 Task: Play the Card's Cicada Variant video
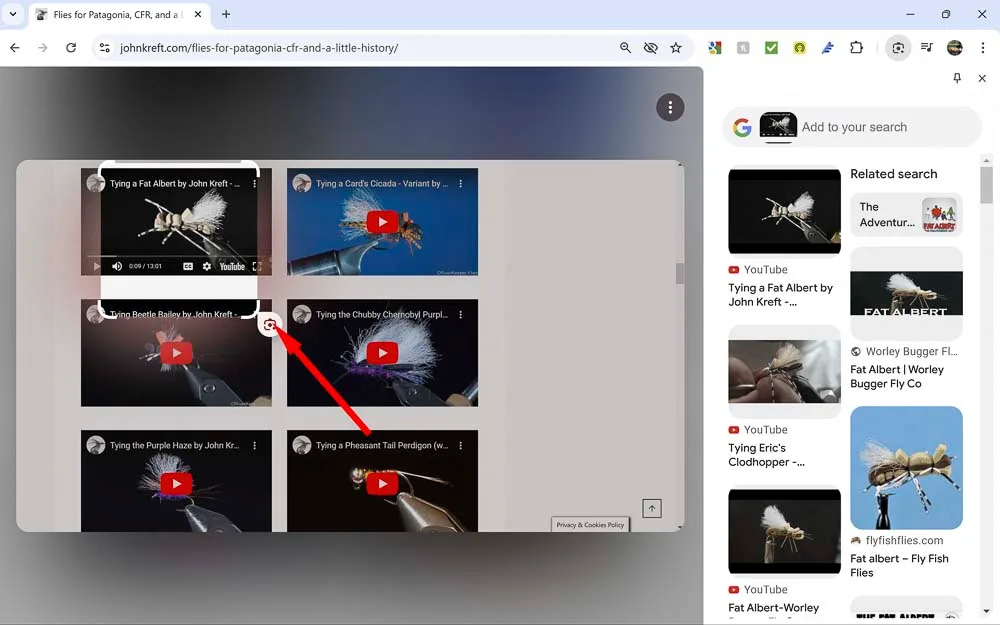click(383, 222)
